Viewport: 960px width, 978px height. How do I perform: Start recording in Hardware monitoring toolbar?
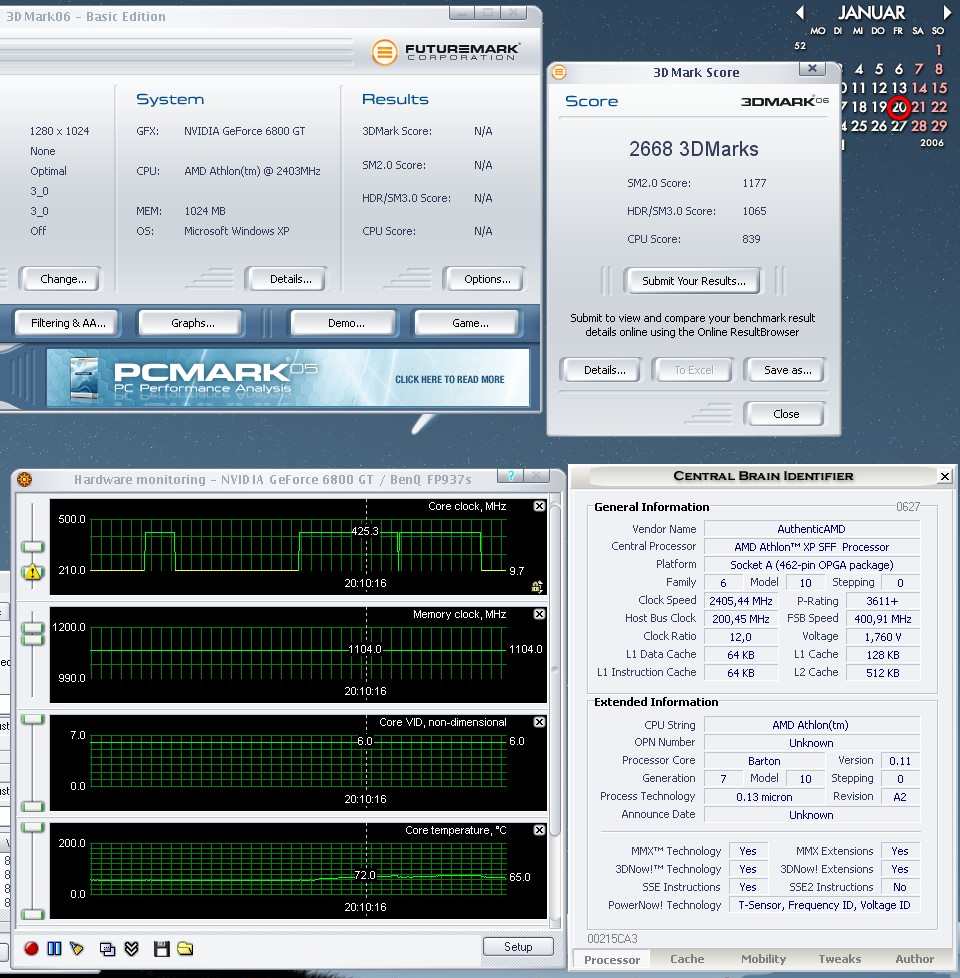click(x=31, y=949)
